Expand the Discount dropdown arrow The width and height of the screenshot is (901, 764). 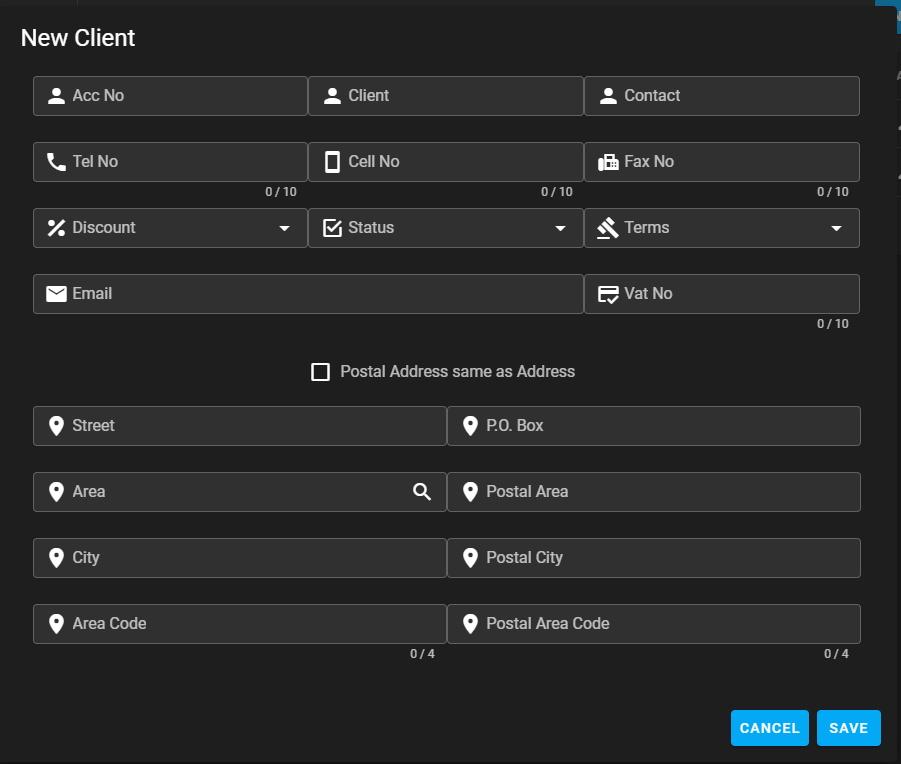(284, 228)
